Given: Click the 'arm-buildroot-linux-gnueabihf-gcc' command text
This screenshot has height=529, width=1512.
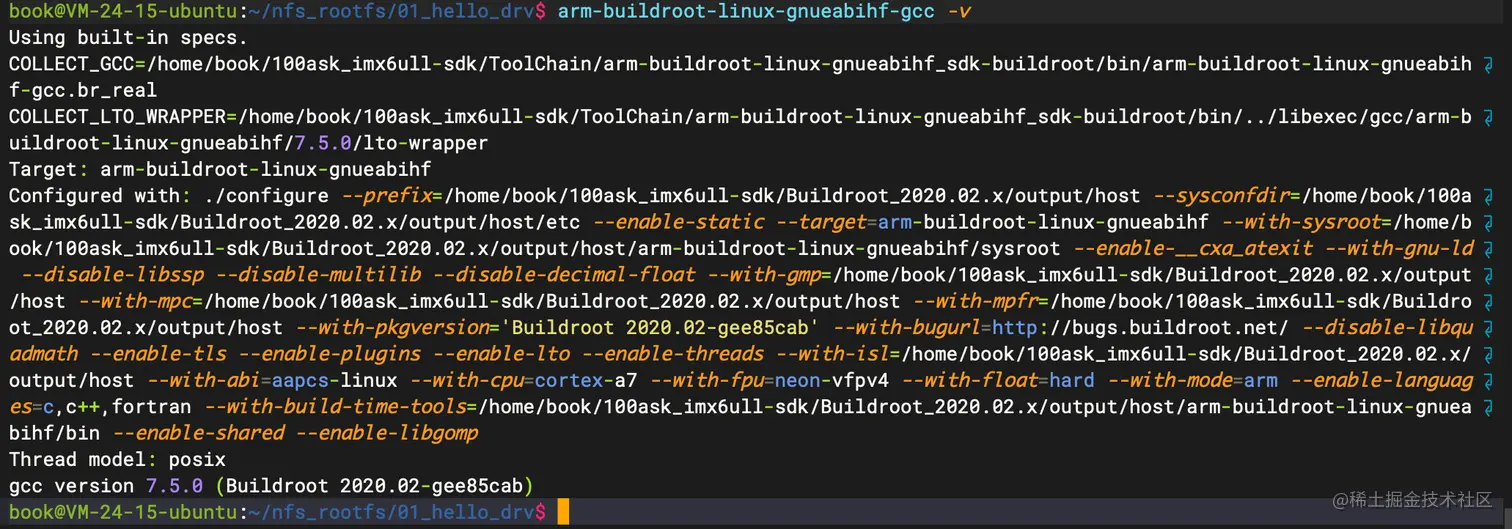Looking at the screenshot, I should (746, 12).
